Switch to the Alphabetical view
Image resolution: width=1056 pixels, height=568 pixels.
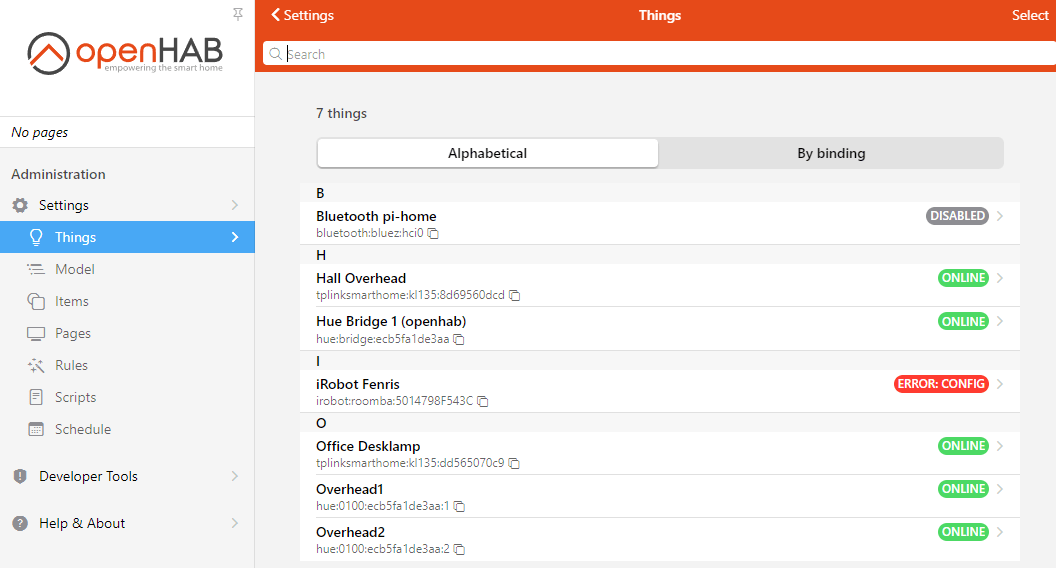[x=487, y=153]
